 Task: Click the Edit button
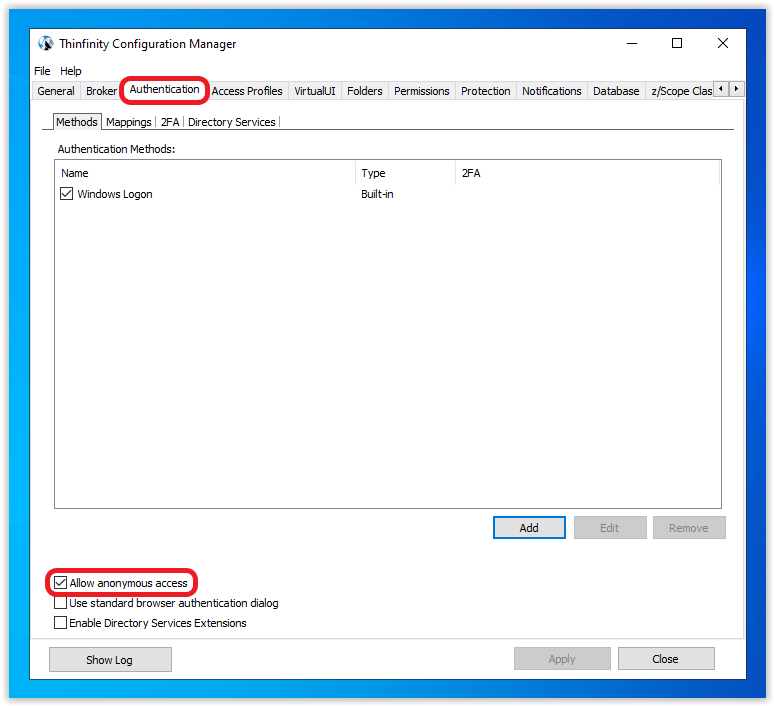[610, 528]
